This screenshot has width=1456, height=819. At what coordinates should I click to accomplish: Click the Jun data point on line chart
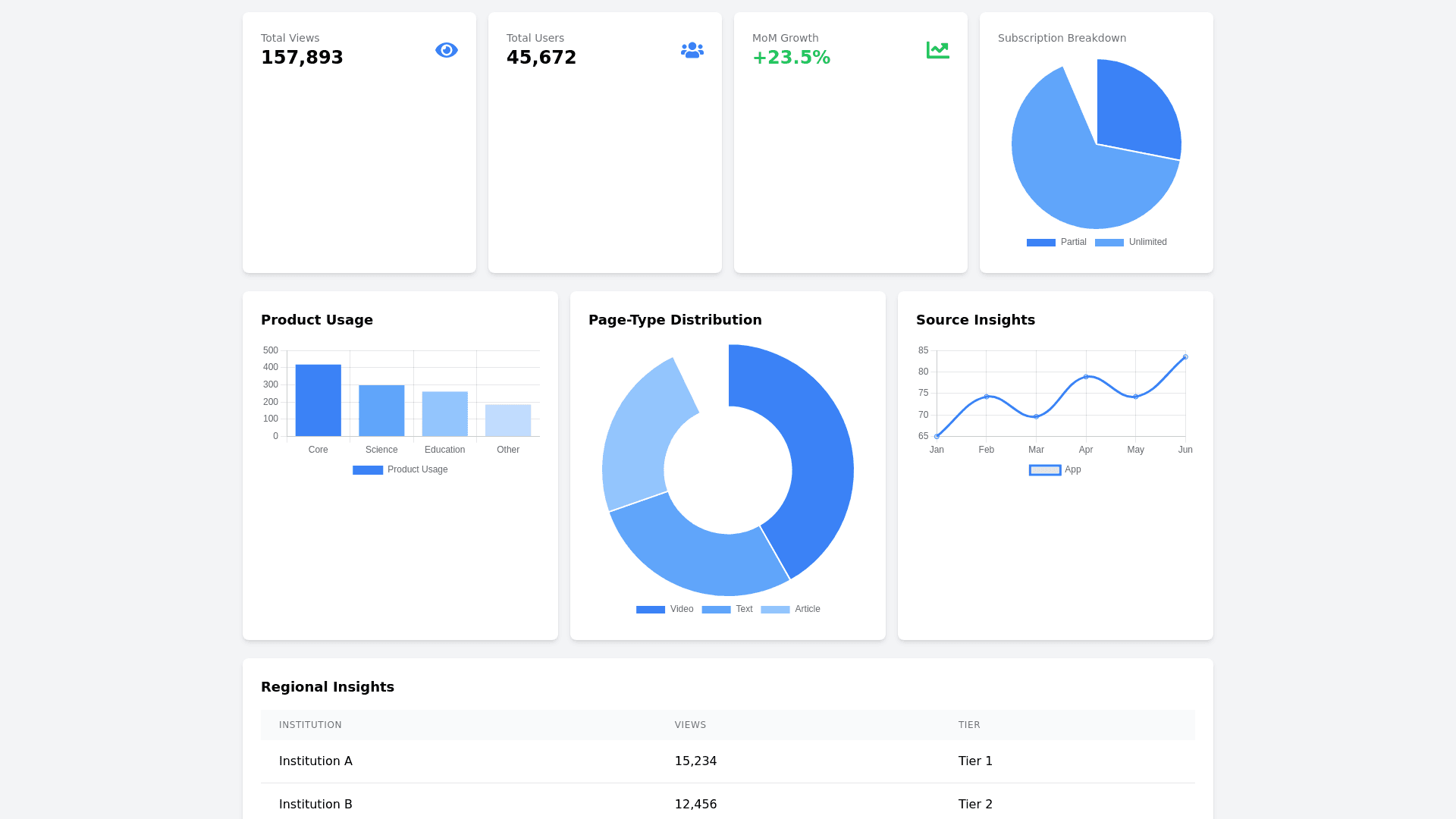coord(1185,357)
